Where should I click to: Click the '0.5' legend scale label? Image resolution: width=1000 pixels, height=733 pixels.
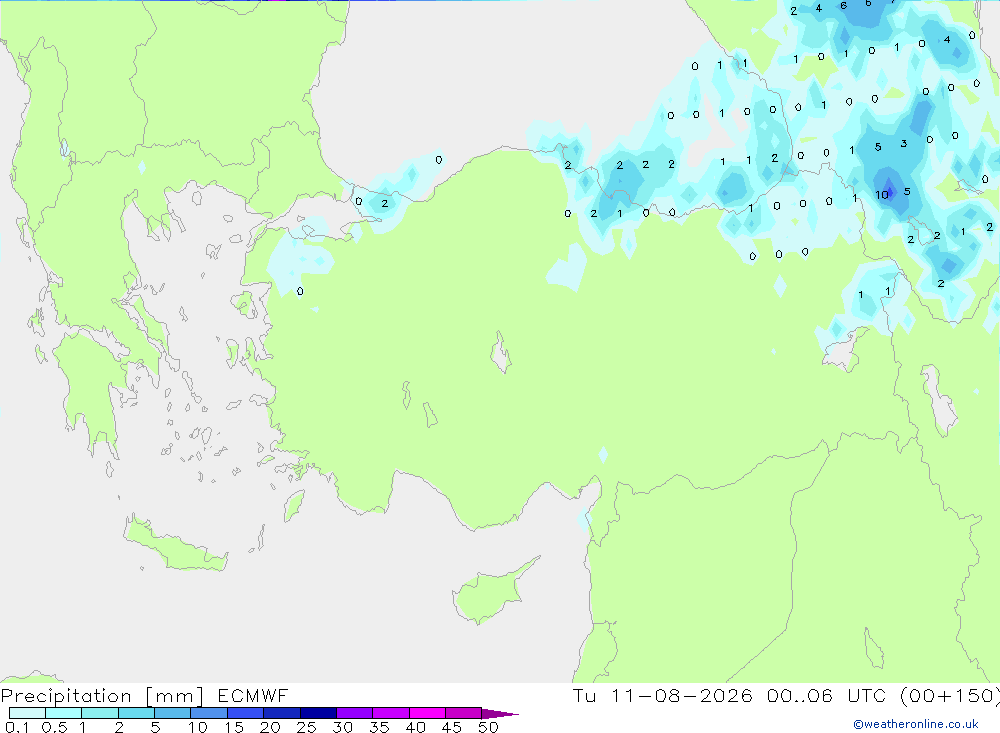click(54, 727)
